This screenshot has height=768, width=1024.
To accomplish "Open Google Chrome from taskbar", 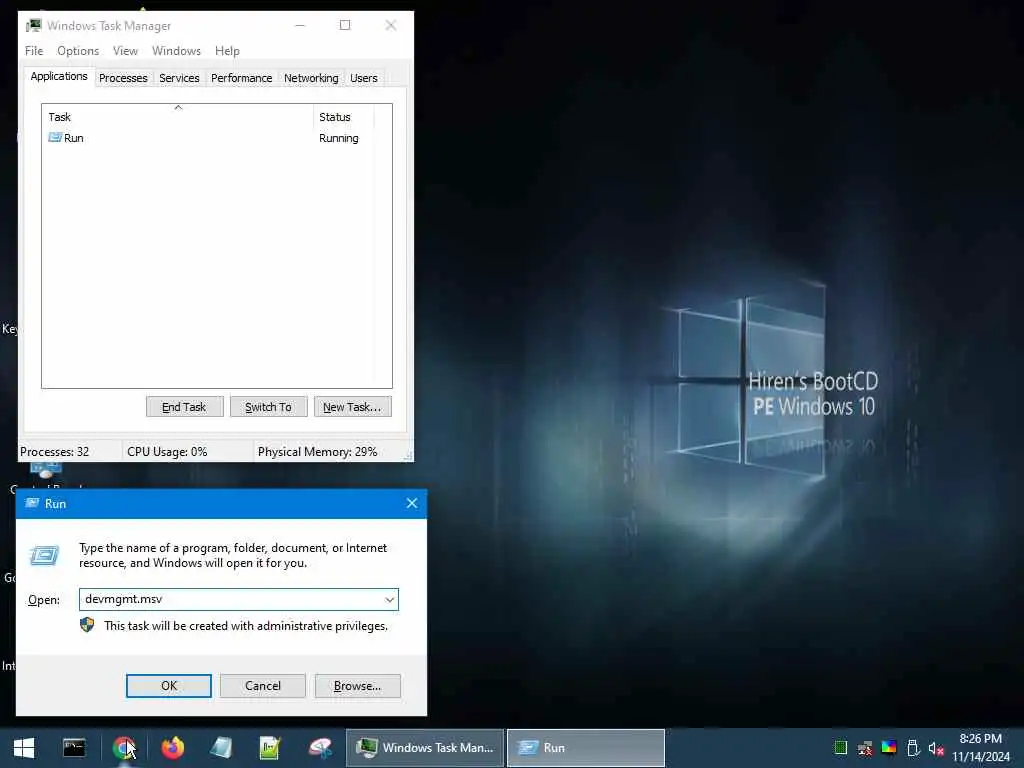I will [123, 748].
